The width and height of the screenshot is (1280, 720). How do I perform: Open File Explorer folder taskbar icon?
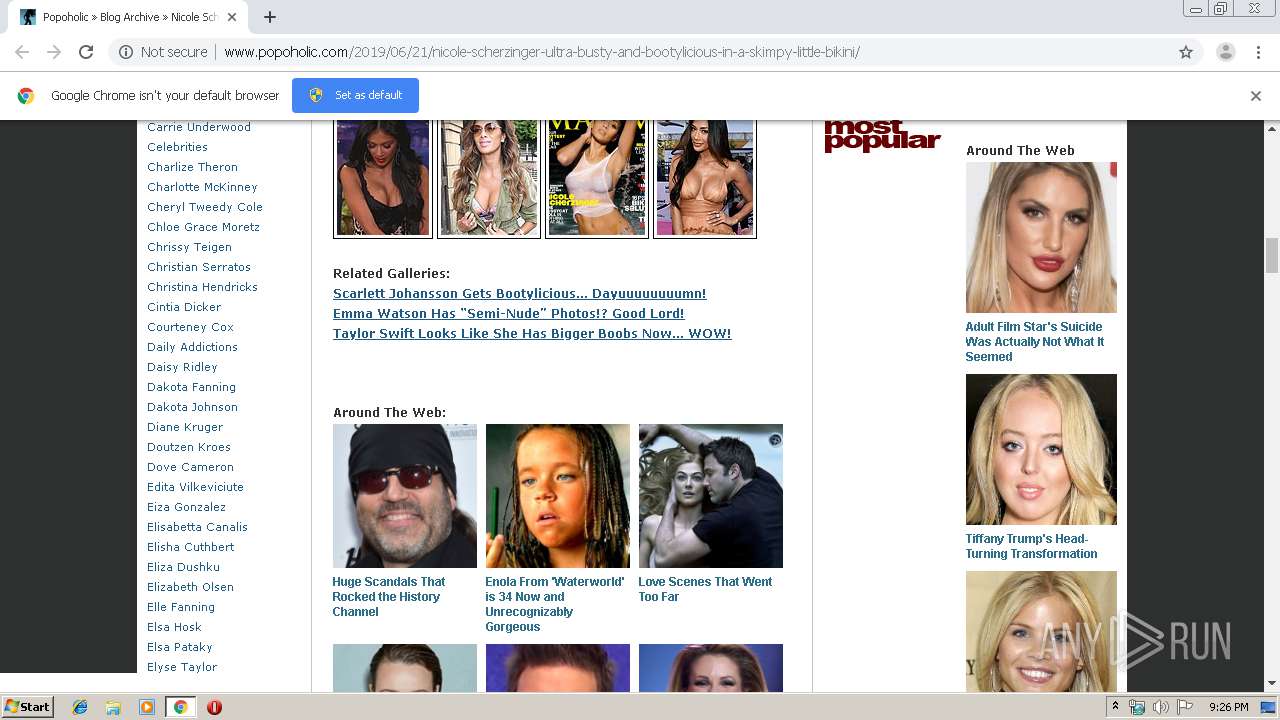tap(113, 707)
